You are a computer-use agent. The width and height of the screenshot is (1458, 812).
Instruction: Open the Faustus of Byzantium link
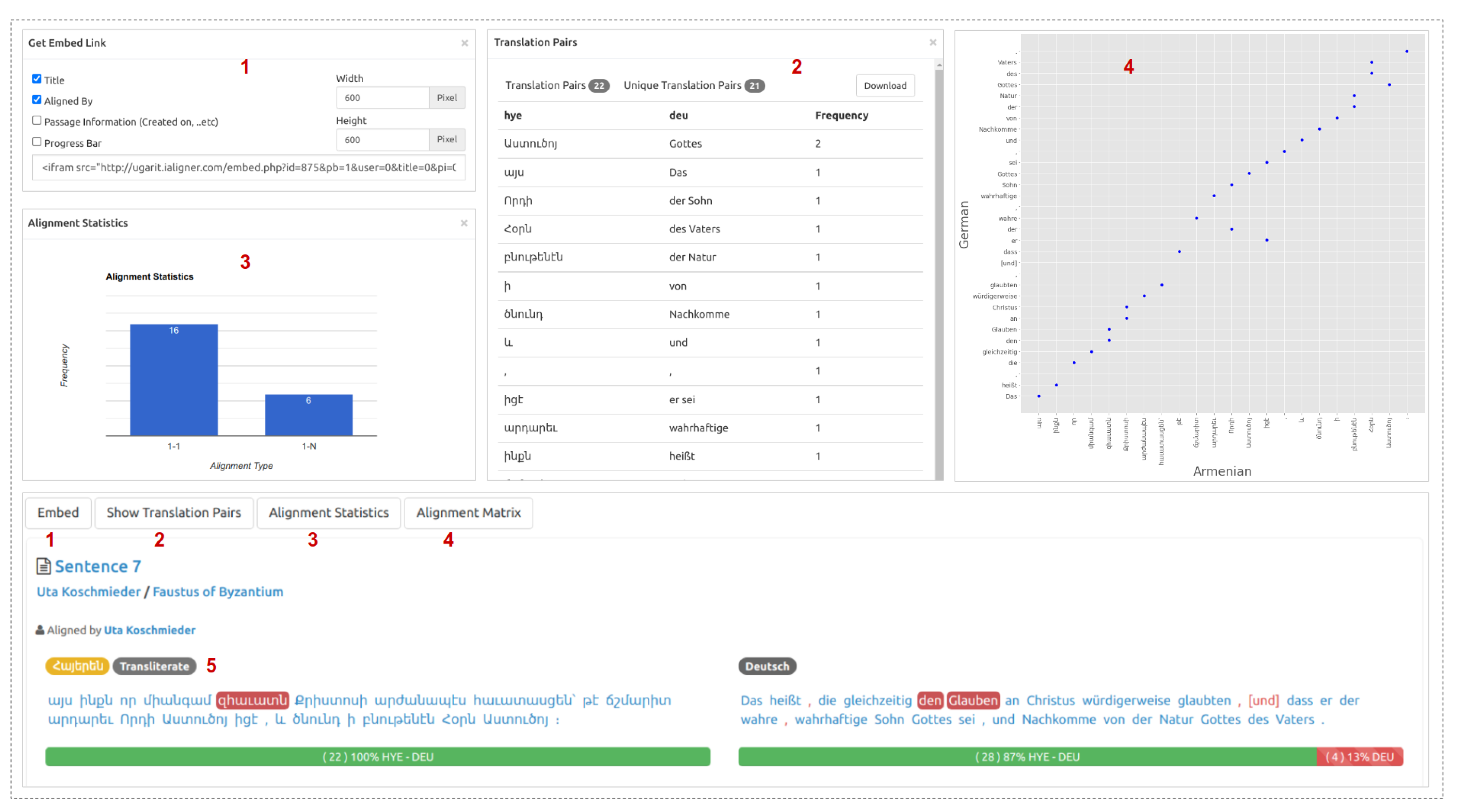point(218,591)
